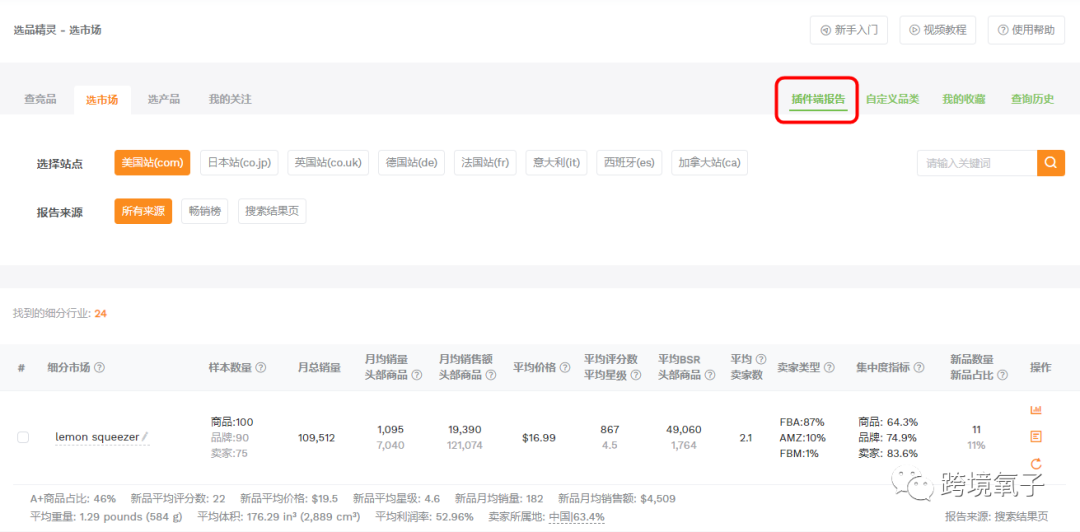Switch to 查竞品 tab
Viewport: 1080px width, 532px height.
click(40, 100)
